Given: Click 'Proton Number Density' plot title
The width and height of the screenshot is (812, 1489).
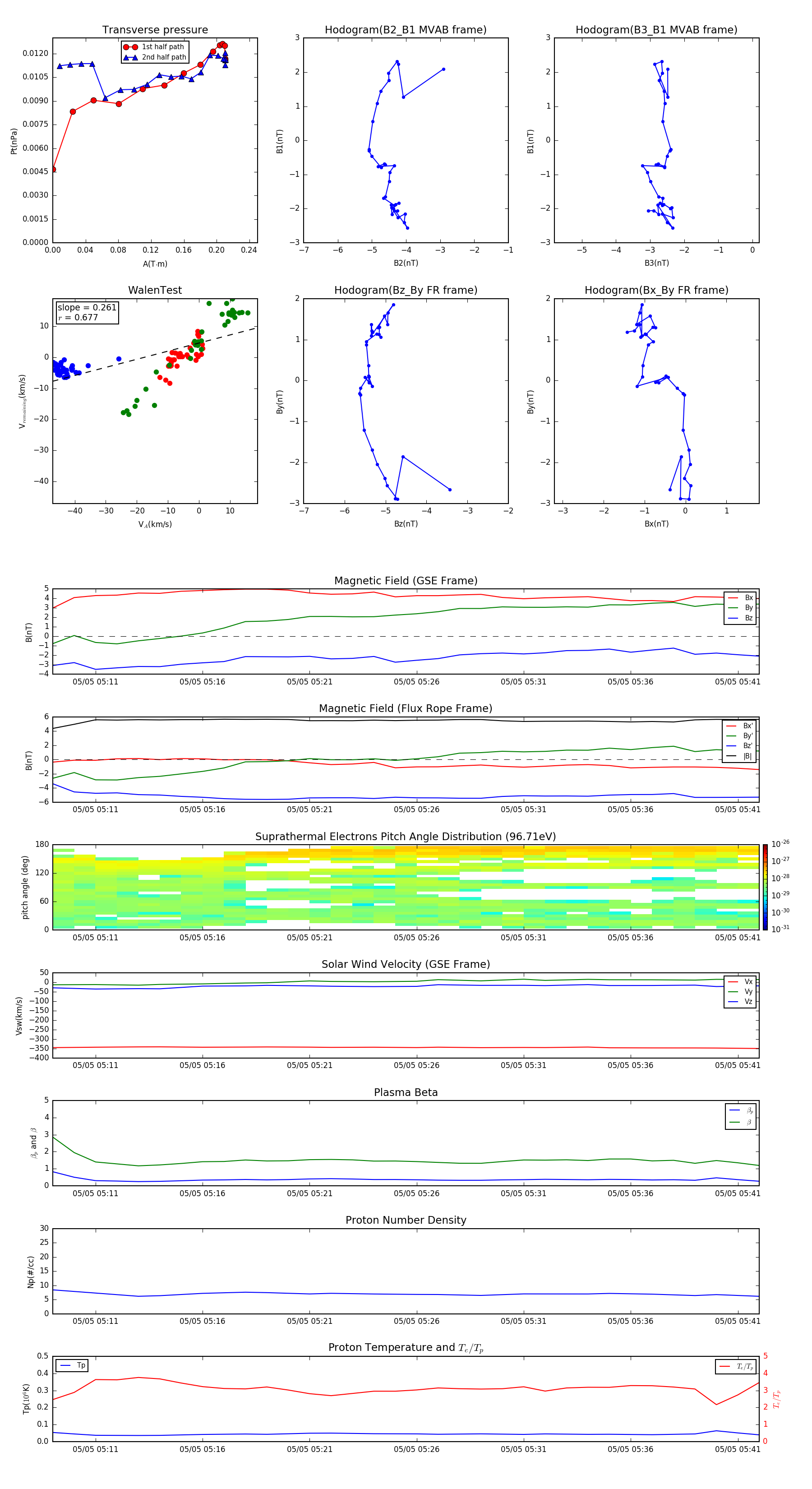Looking at the screenshot, I should 406,1220.
